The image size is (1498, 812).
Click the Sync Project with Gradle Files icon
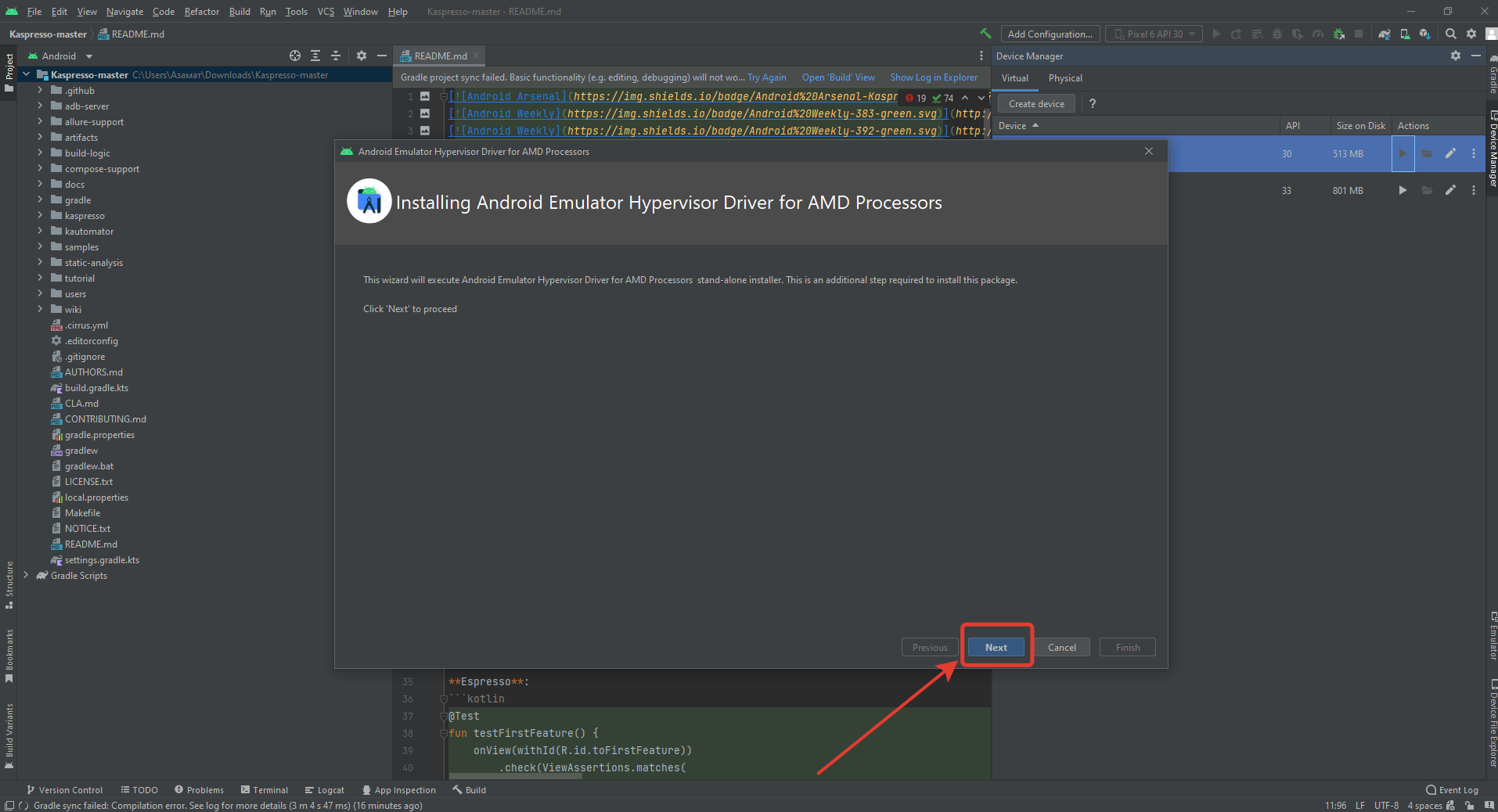[x=1385, y=34]
